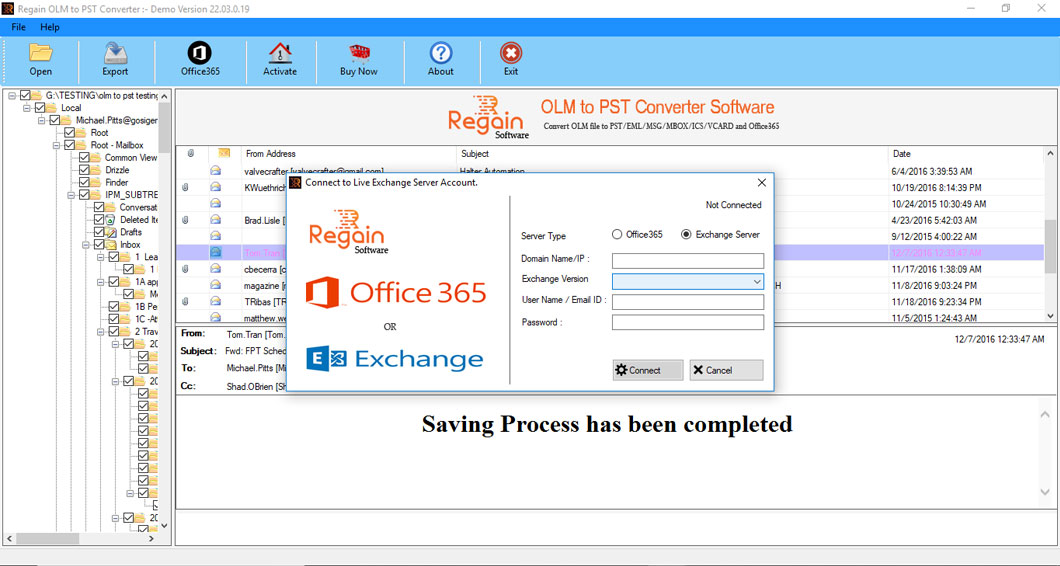Click the Password field
The width and height of the screenshot is (1060, 566).
(x=688, y=323)
